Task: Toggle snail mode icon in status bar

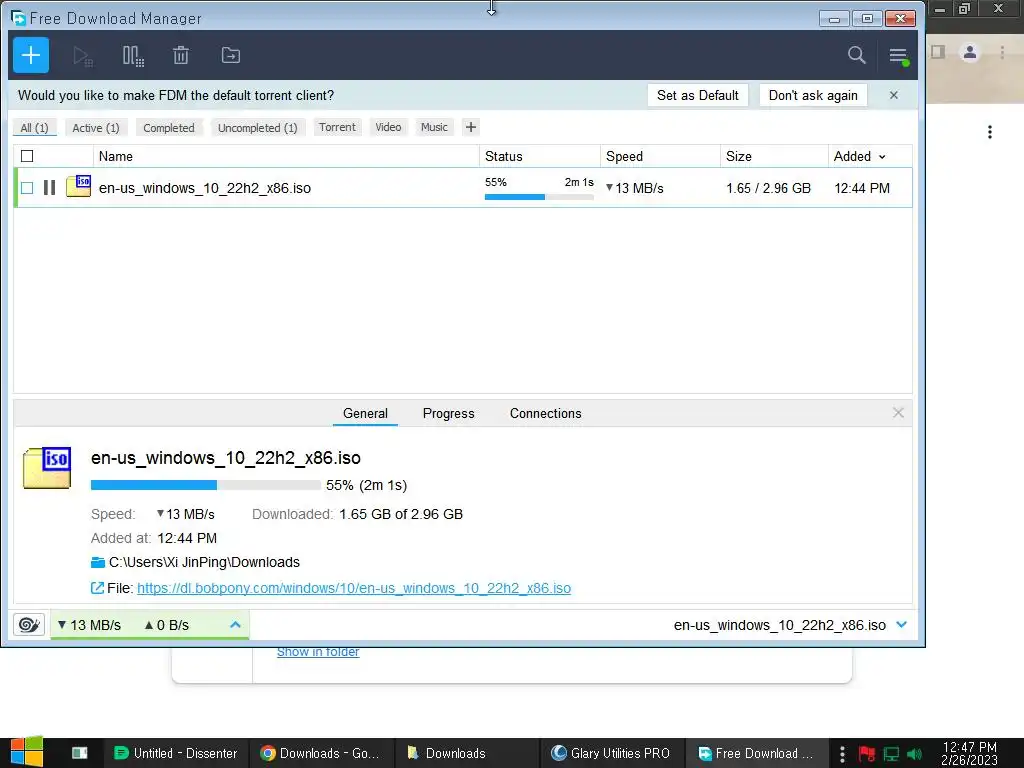Action: (x=29, y=625)
